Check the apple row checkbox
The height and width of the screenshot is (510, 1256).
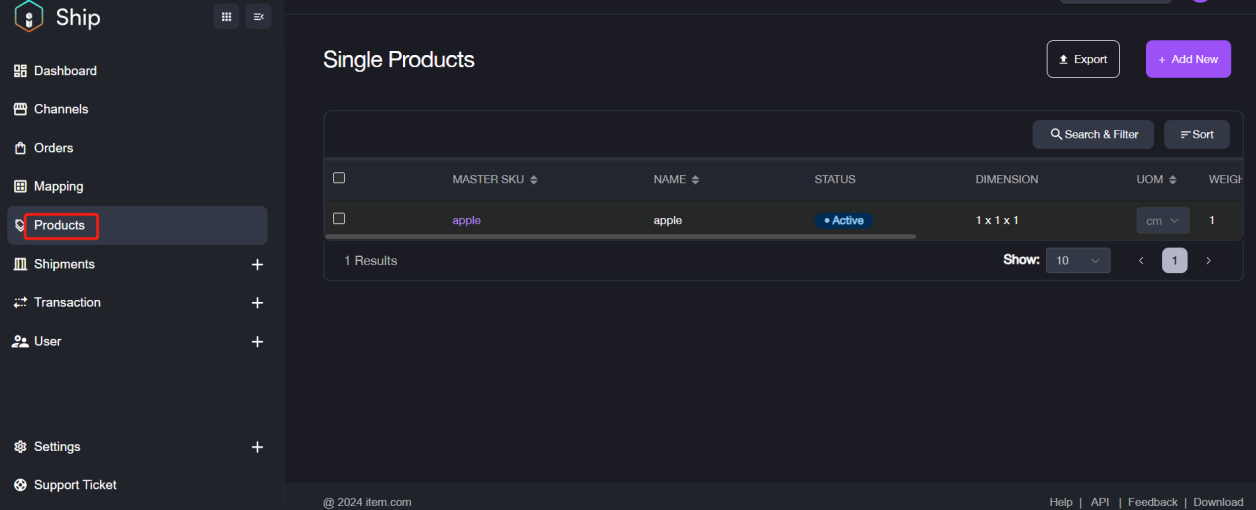339,218
